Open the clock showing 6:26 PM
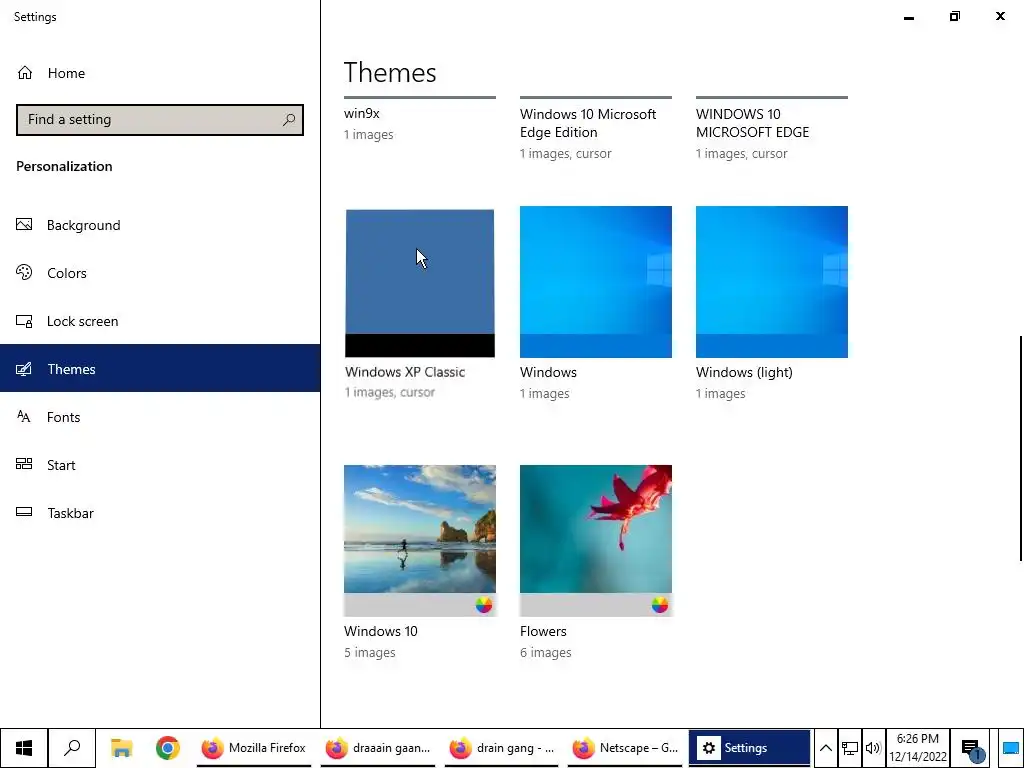Image resolution: width=1024 pixels, height=768 pixels. click(x=918, y=748)
